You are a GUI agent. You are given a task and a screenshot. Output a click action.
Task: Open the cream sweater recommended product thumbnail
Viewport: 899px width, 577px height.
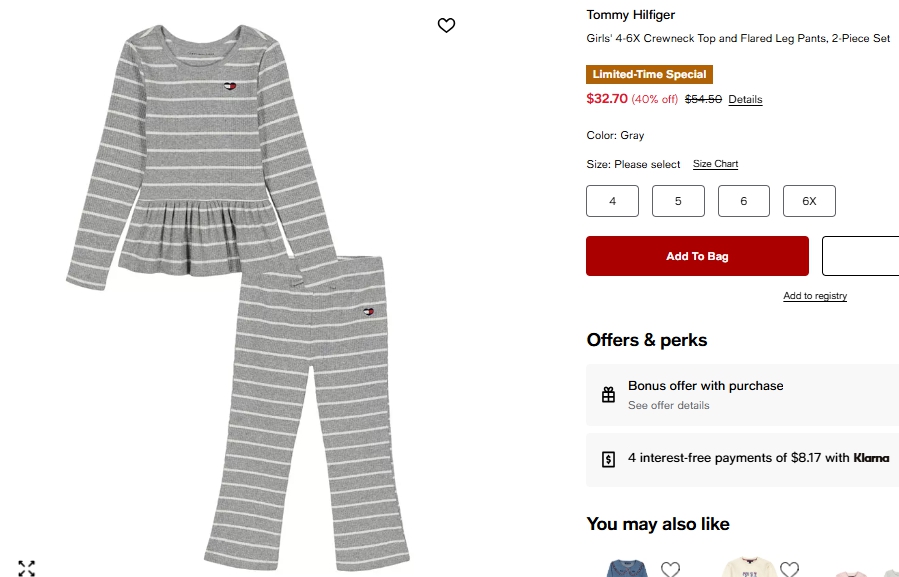[x=748, y=568]
